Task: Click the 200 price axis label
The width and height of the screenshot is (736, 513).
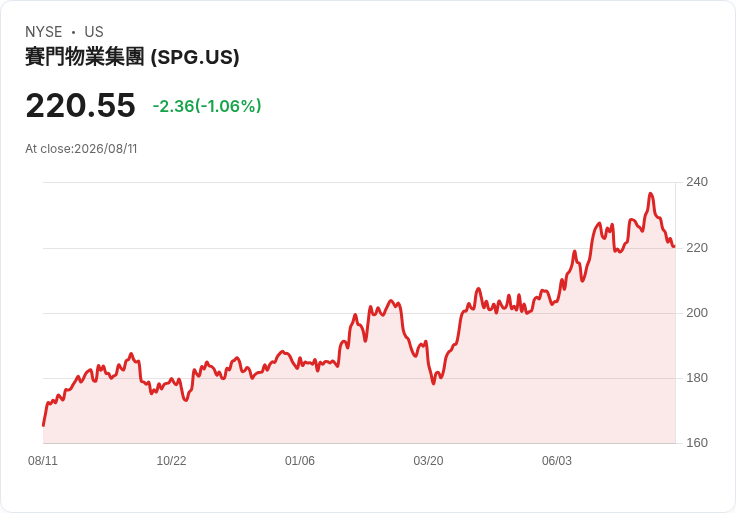Action: (x=697, y=313)
